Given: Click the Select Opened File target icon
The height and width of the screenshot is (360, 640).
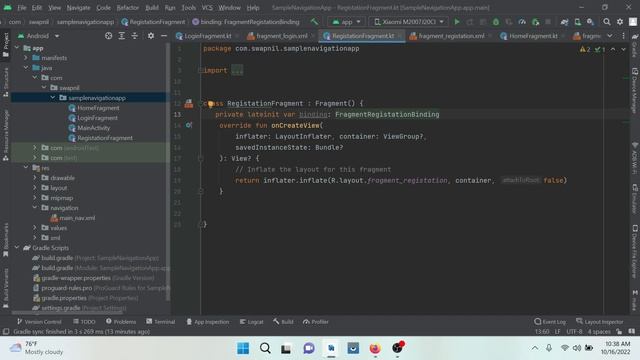Looking at the screenshot, I should [109, 36].
